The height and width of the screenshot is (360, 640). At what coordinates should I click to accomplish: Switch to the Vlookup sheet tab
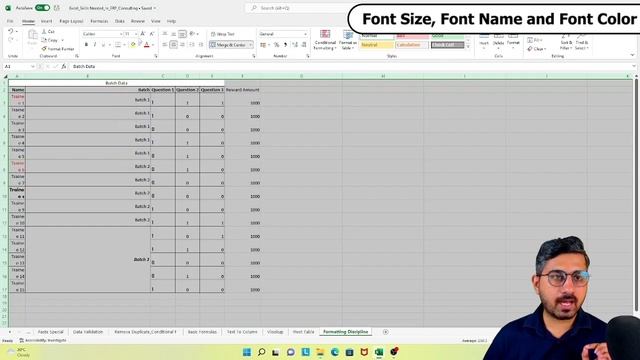coord(275,332)
